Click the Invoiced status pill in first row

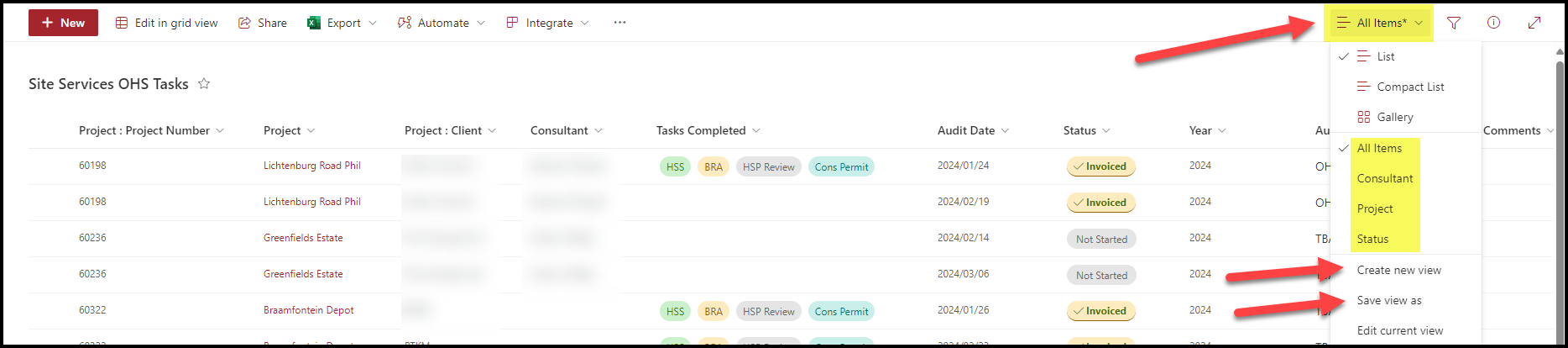(1100, 166)
